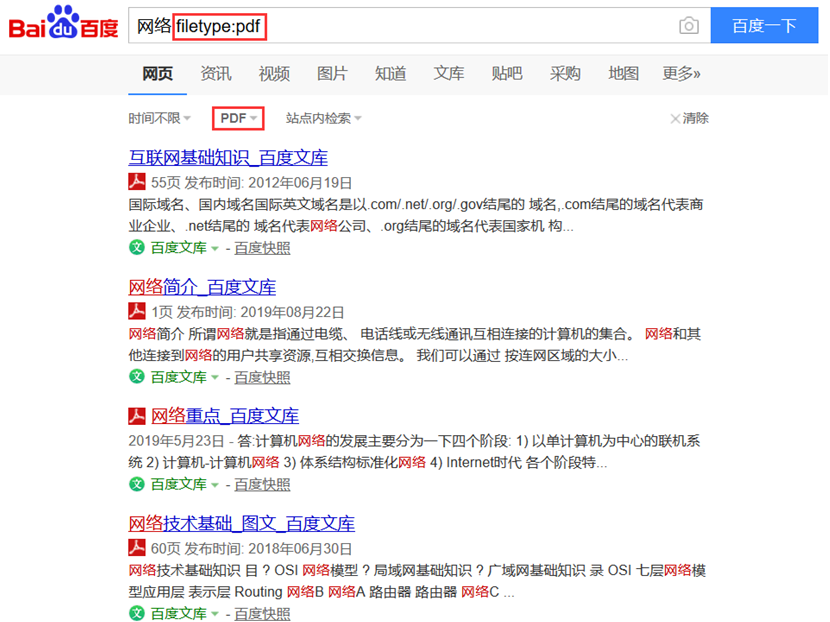Open 百度快照 for 网络简介 result
830x622 pixels.
coord(262,377)
